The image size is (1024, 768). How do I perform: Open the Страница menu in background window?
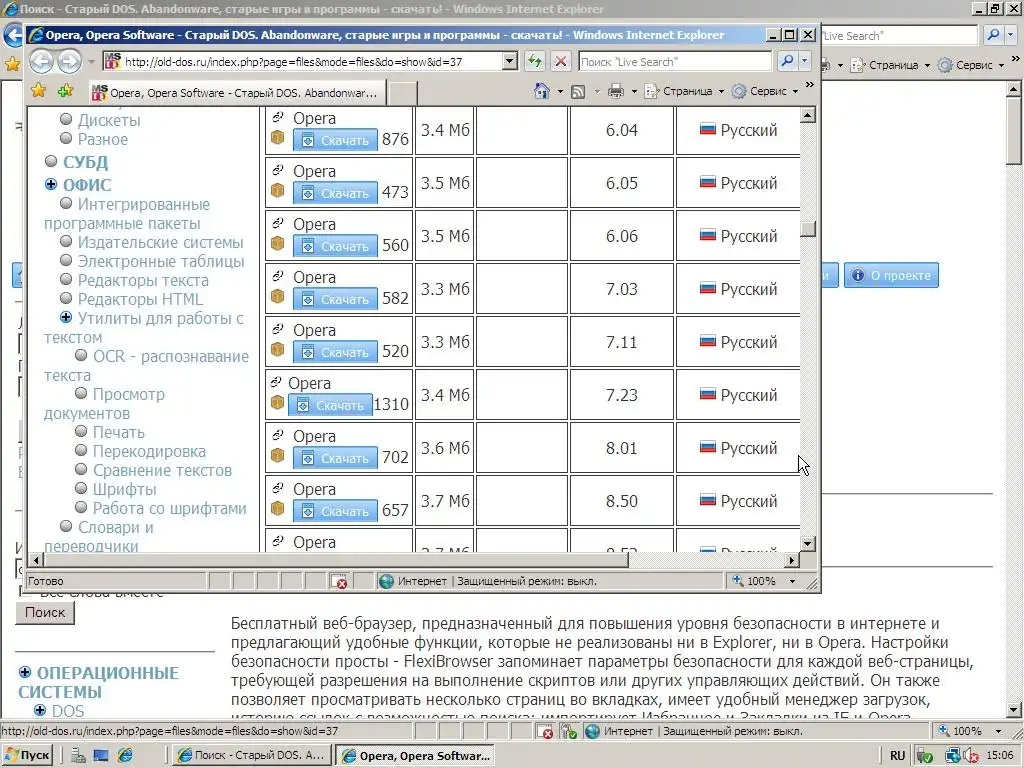(889, 65)
